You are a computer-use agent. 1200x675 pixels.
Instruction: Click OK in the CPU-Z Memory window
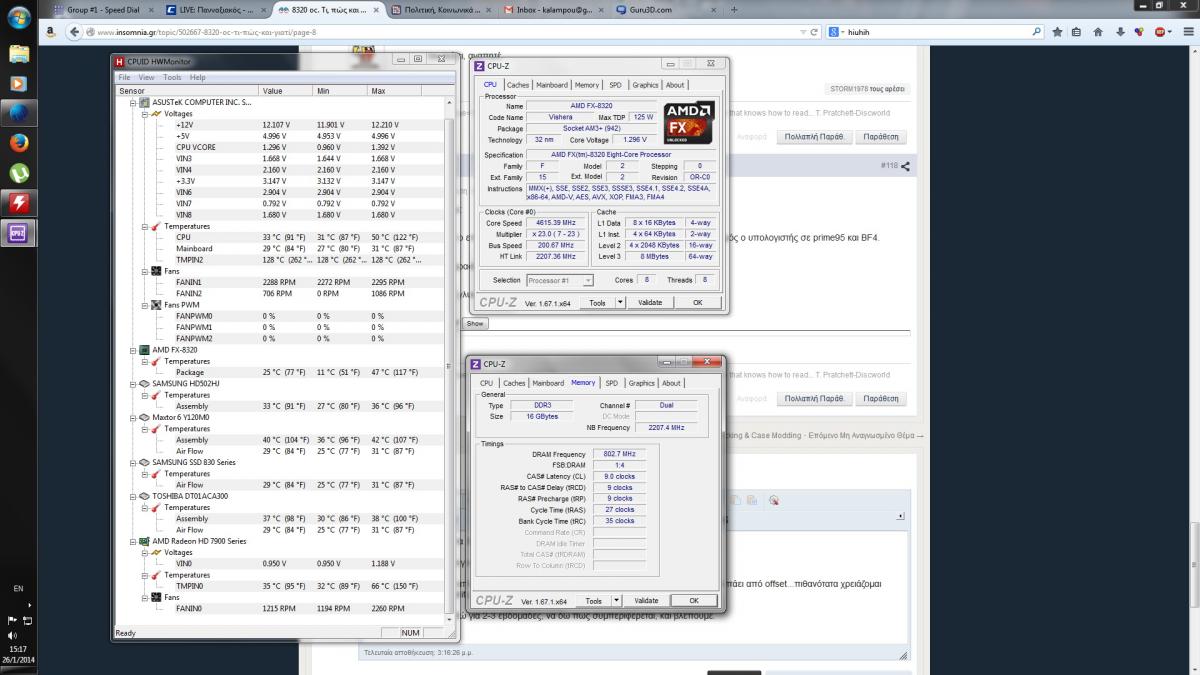point(694,601)
